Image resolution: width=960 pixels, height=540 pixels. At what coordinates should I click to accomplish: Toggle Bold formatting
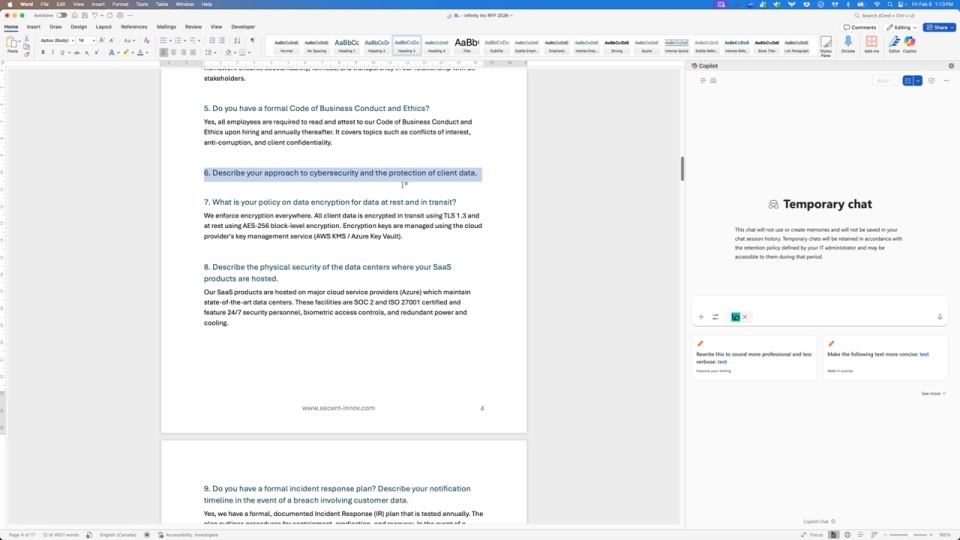pos(43,53)
